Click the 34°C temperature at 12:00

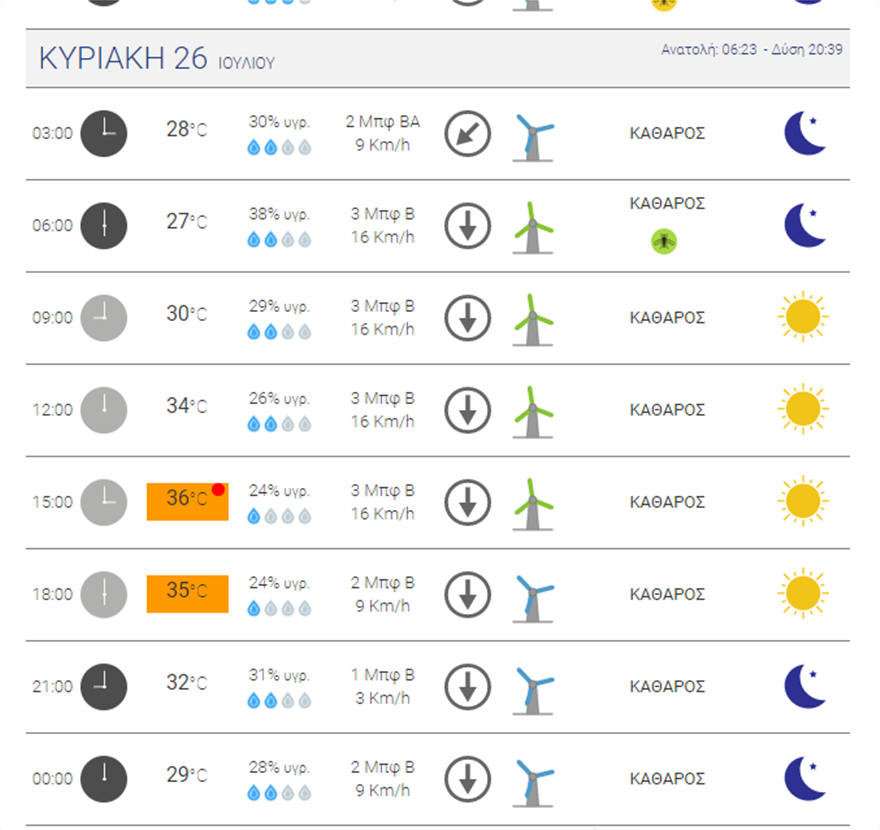point(187,406)
